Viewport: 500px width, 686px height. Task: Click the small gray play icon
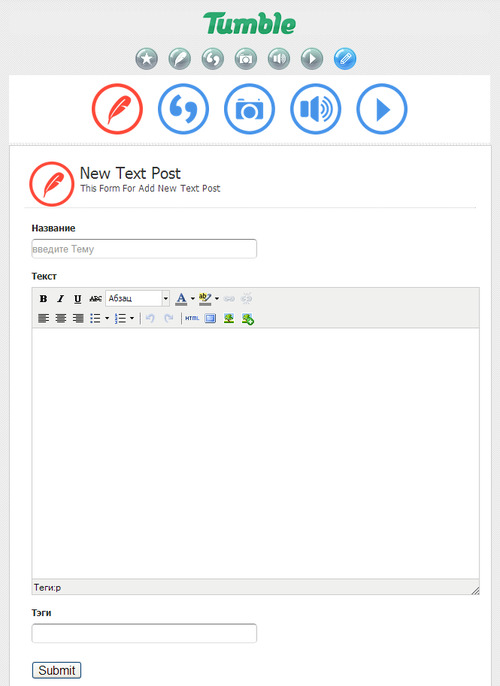click(312, 59)
